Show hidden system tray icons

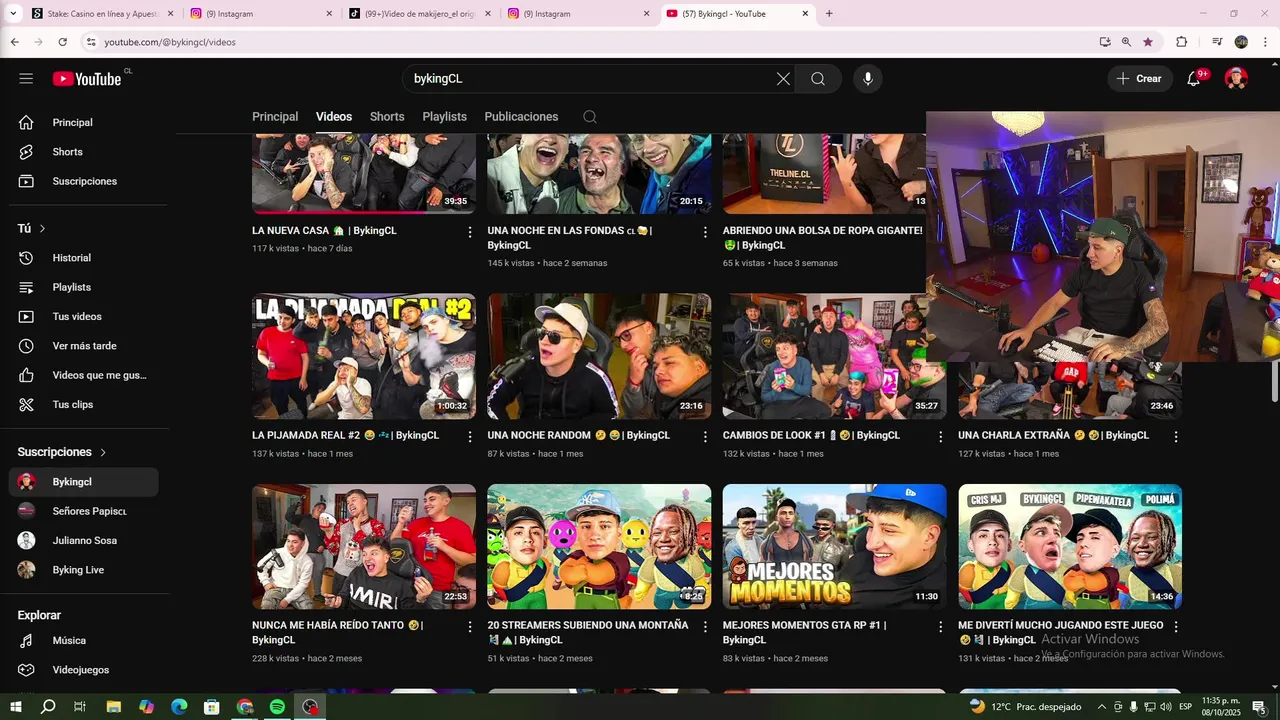tap(1102, 707)
